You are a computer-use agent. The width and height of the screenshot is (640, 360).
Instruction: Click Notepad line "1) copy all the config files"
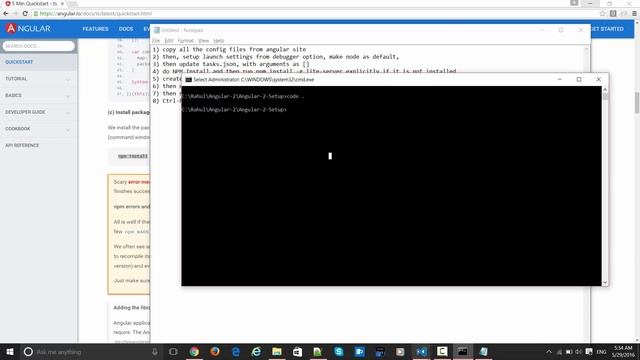click(229, 49)
